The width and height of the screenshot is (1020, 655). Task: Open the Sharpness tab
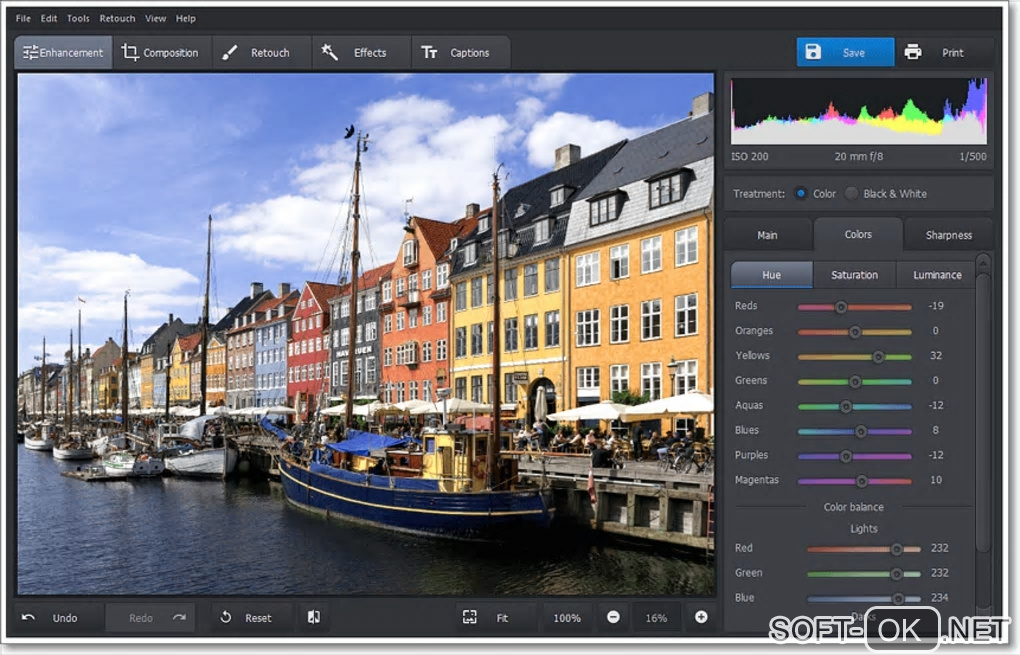click(x=948, y=235)
